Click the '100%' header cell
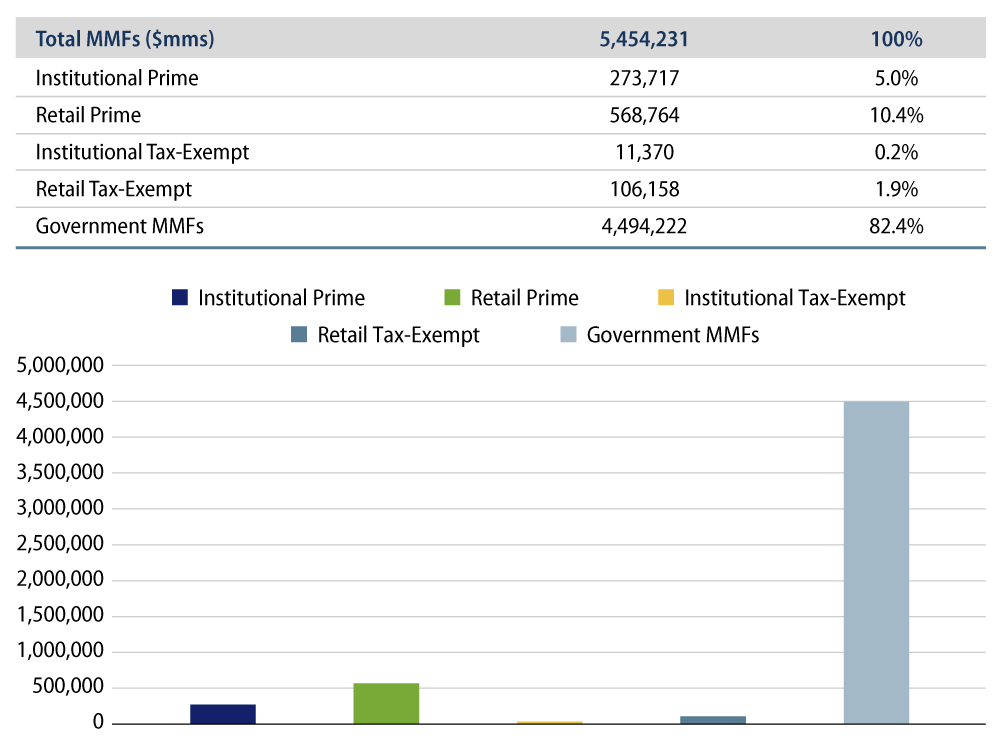The height and width of the screenshot is (747, 1000). pyautogui.click(x=897, y=39)
